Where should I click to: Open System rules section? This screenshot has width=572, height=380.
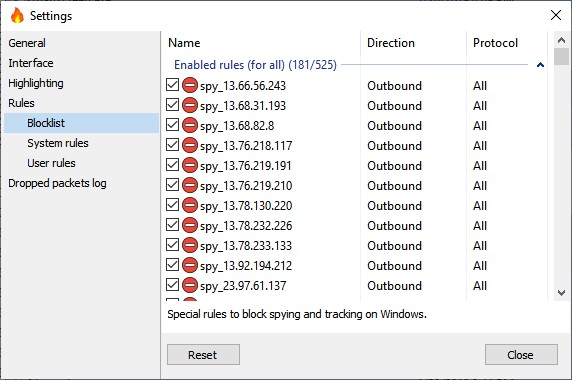58,143
